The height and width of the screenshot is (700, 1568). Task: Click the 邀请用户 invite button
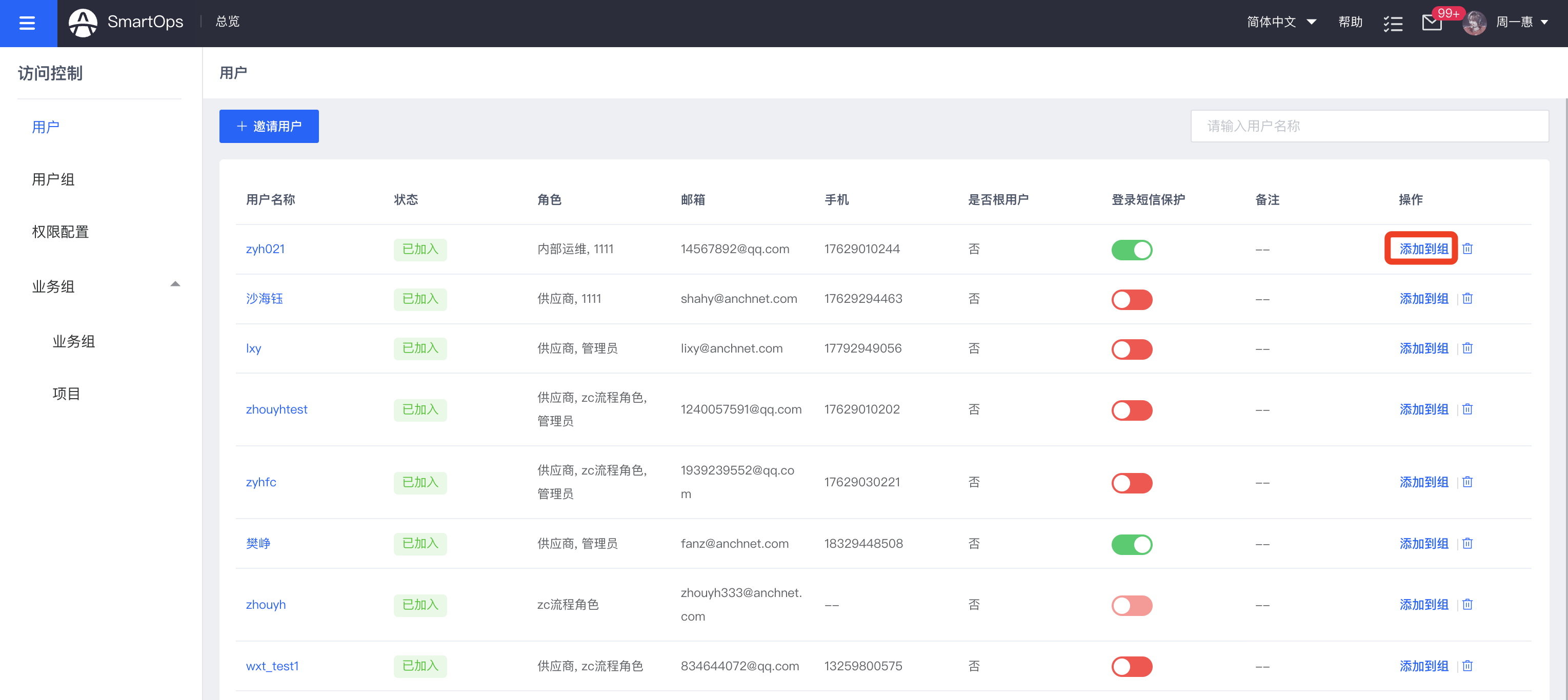pos(269,126)
